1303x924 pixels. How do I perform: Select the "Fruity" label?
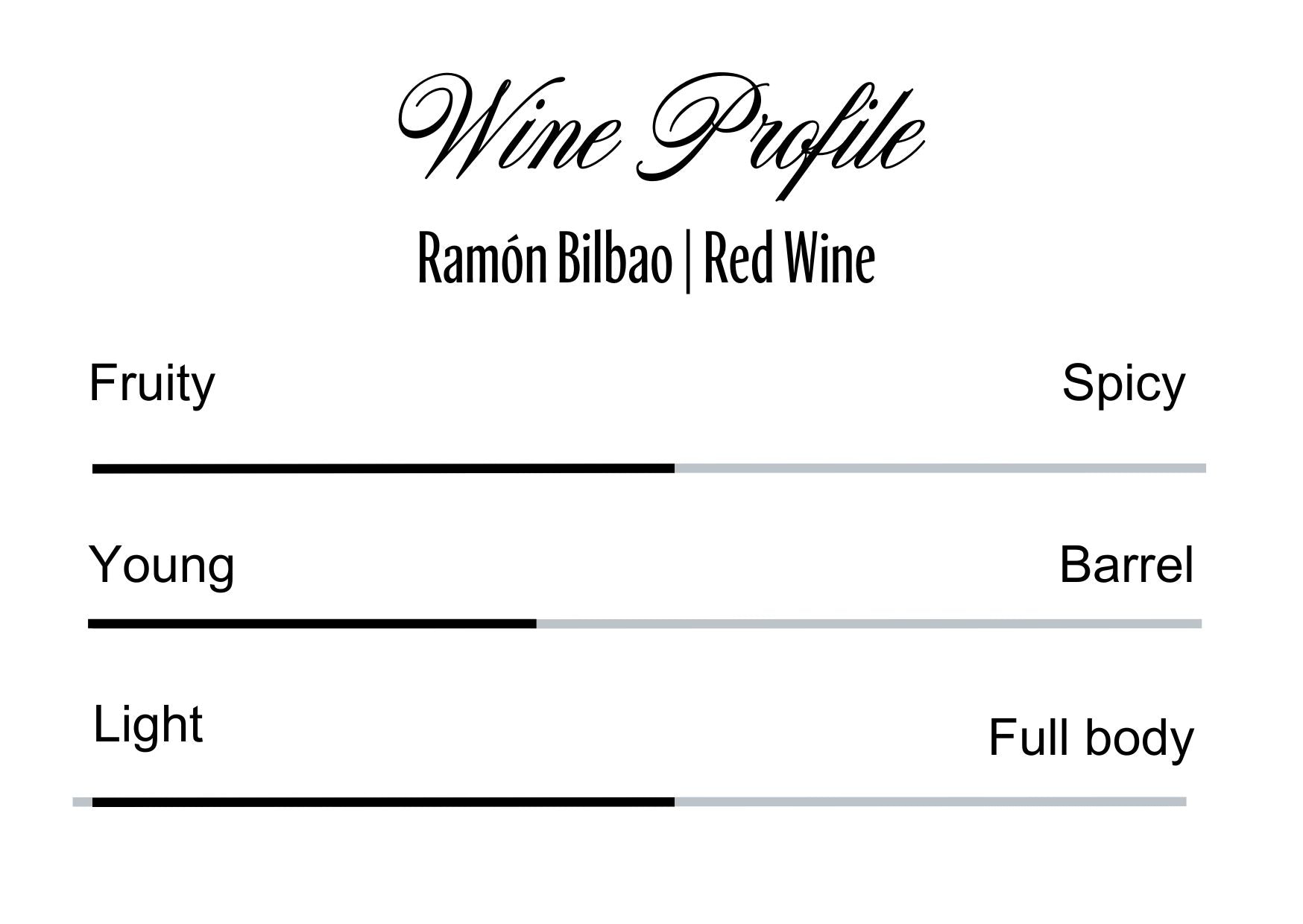coord(152,385)
